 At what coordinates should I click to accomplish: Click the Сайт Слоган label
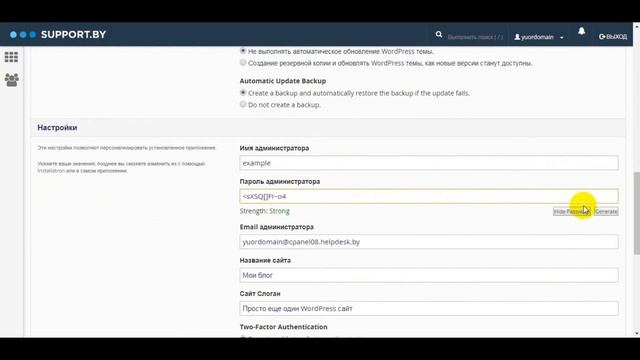[260, 293]
